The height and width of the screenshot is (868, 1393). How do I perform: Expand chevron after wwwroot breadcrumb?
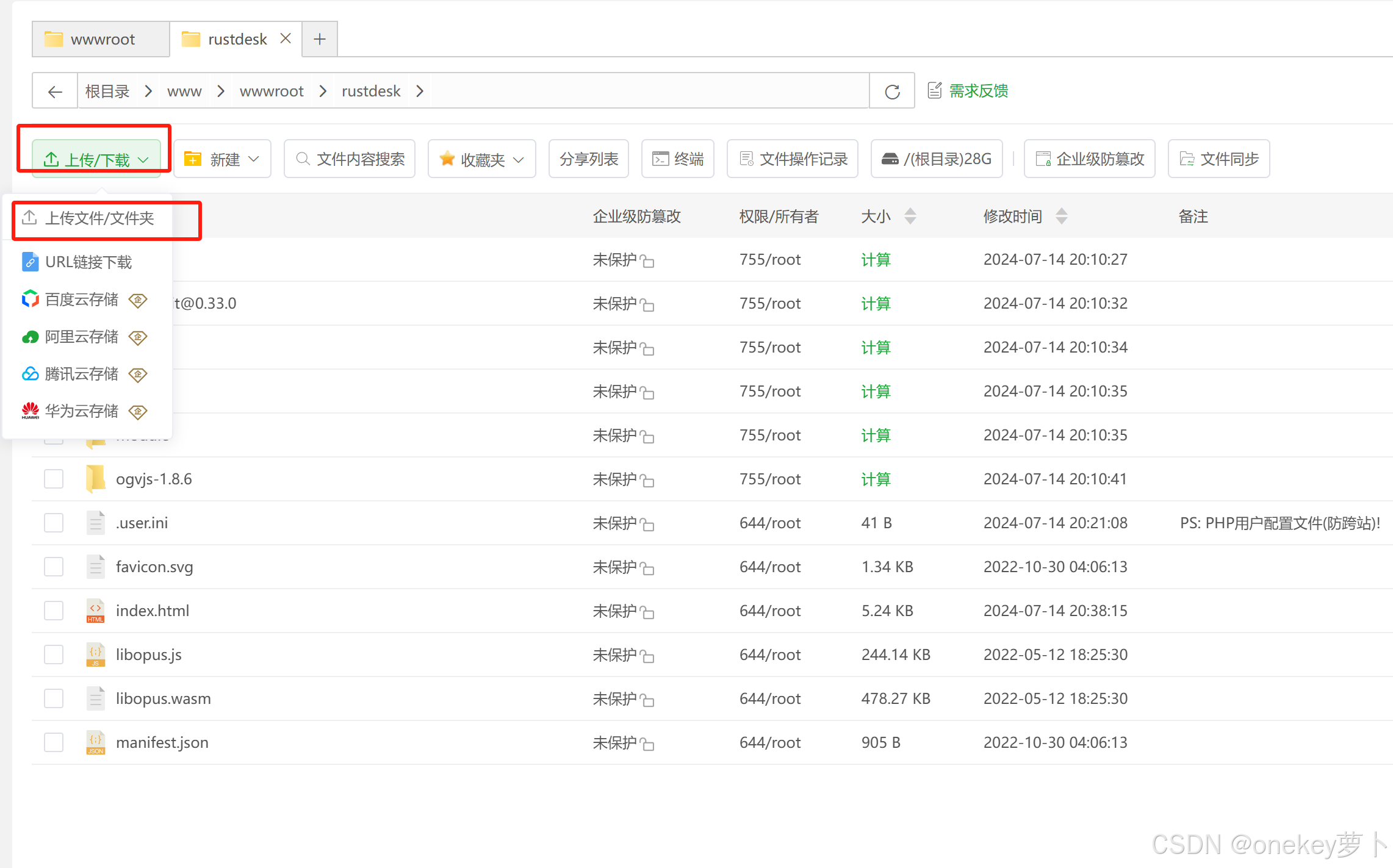point(323,91)
